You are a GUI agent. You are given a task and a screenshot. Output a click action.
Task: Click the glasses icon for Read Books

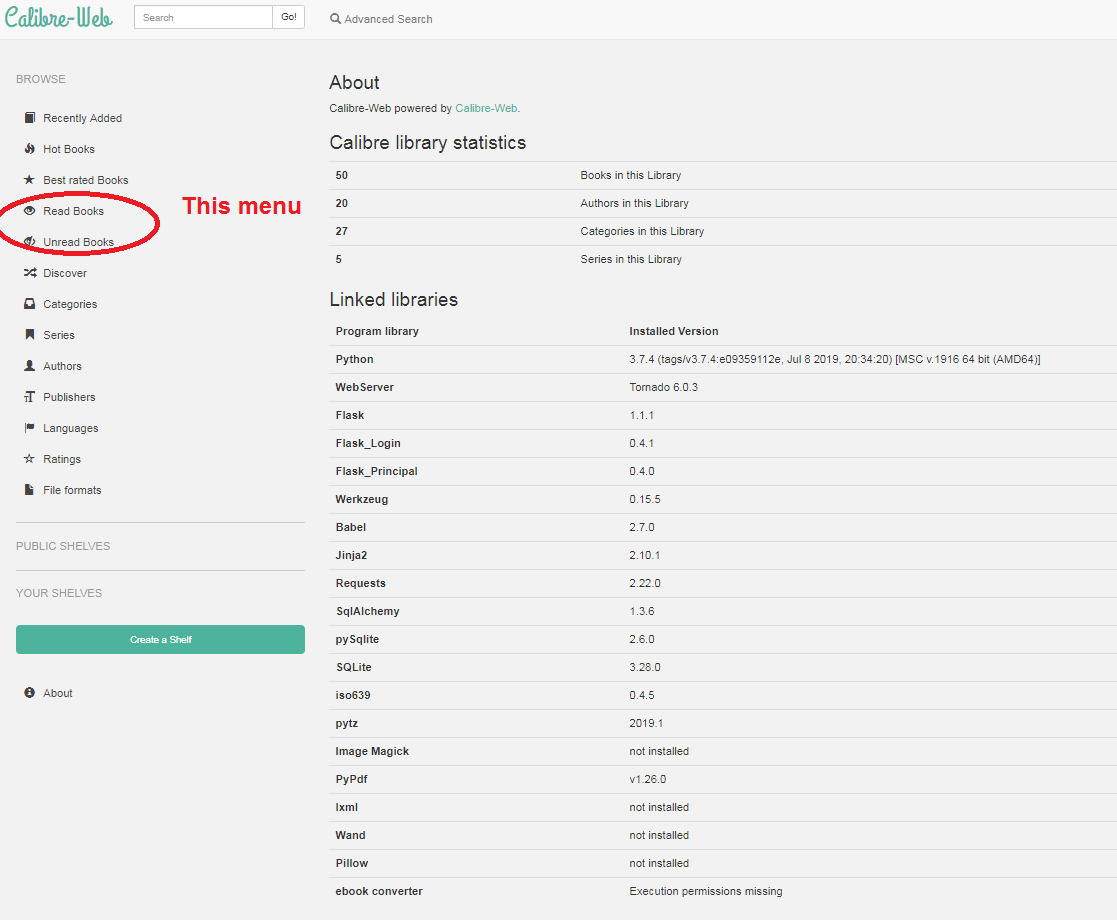(29, 210)
